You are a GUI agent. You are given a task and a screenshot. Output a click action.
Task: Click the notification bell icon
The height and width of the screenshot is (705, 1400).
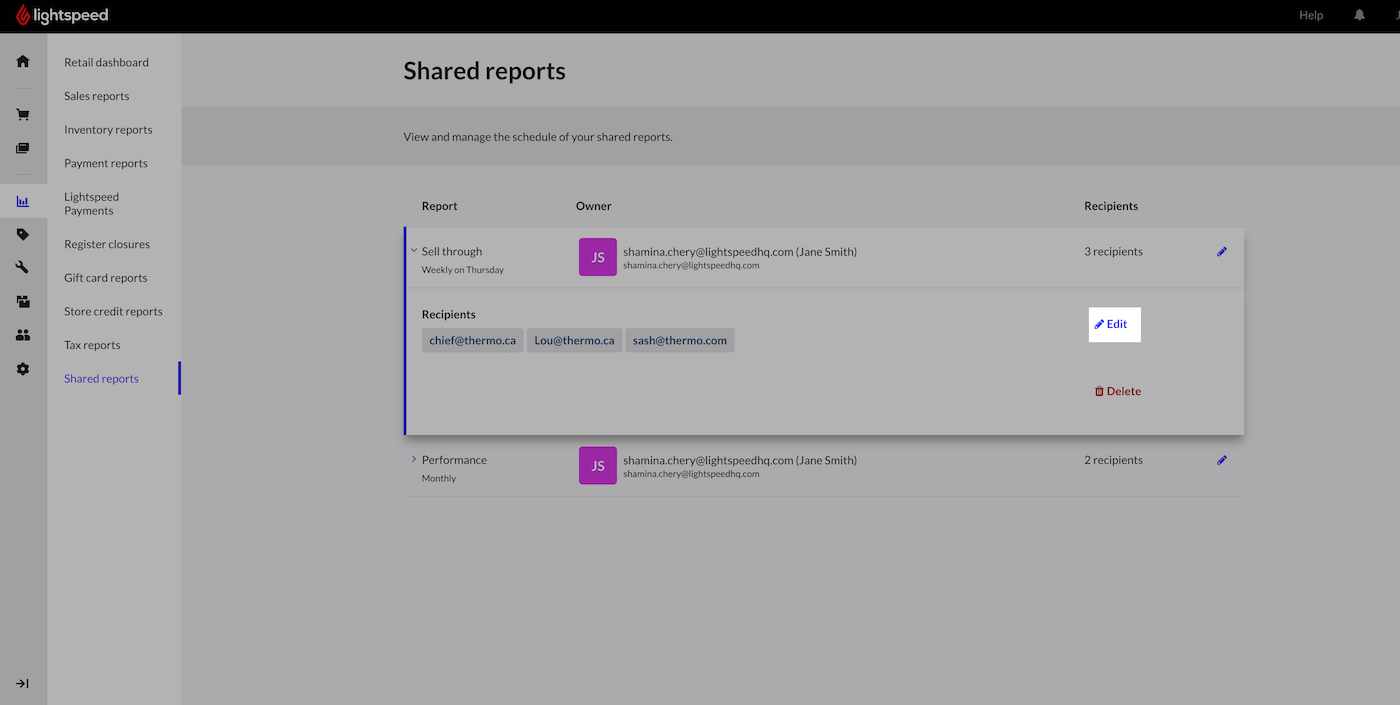[1359, 15]
